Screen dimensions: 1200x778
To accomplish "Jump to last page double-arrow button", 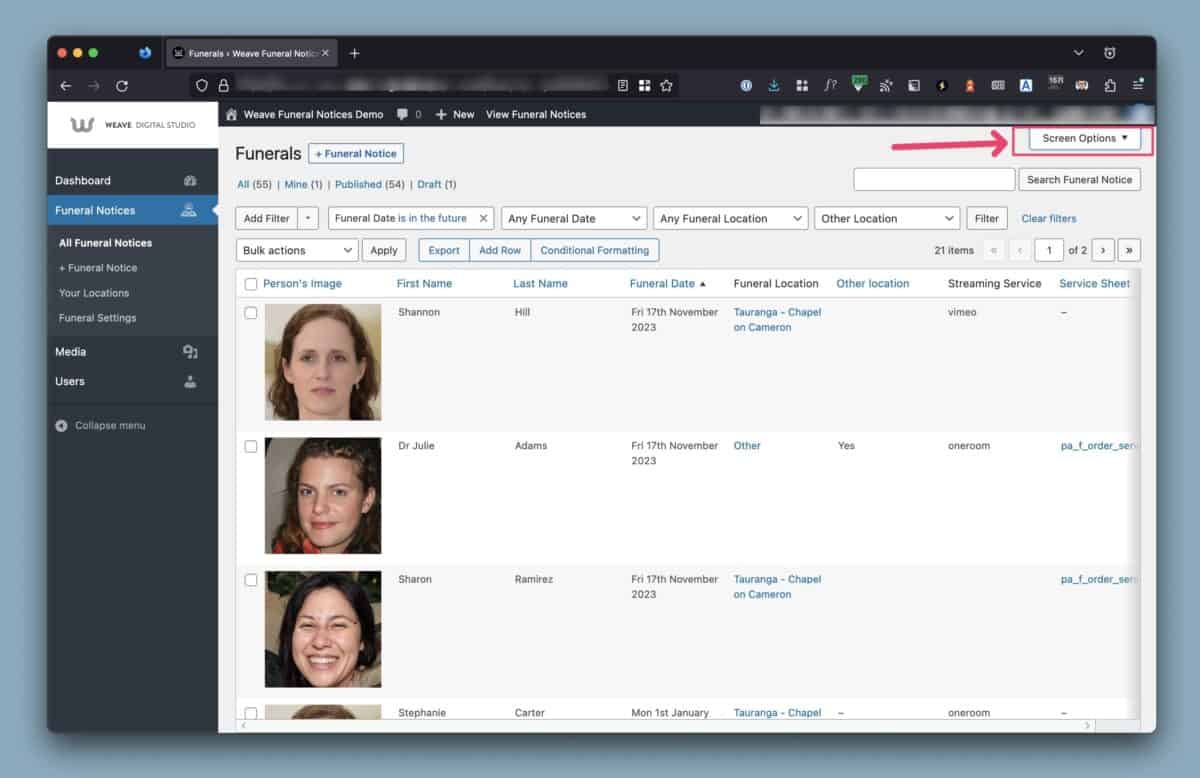I will click(1129, 250).
